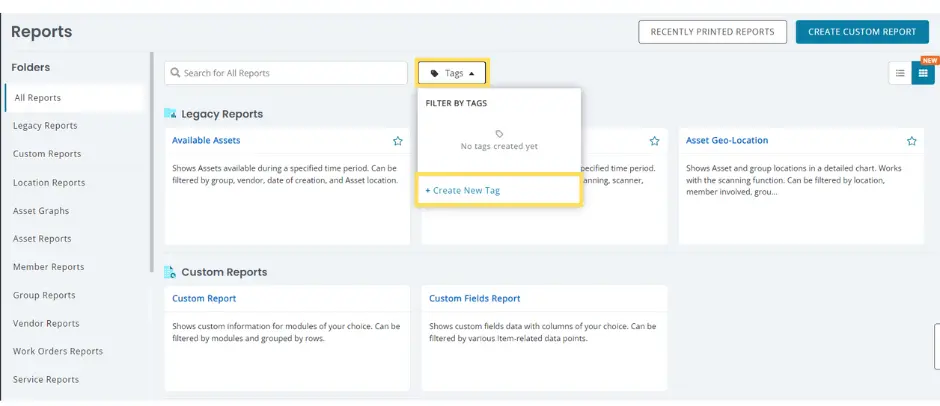
Task: Click the Legacy Reports folder icon
Action: pos(171,114)
